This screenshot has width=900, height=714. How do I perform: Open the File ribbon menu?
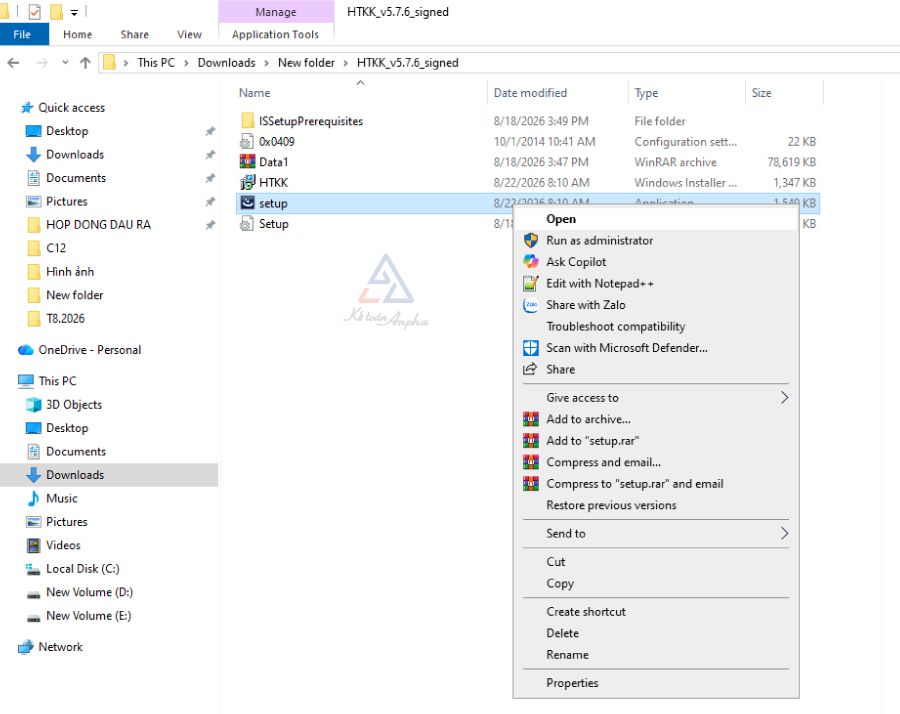22,34
